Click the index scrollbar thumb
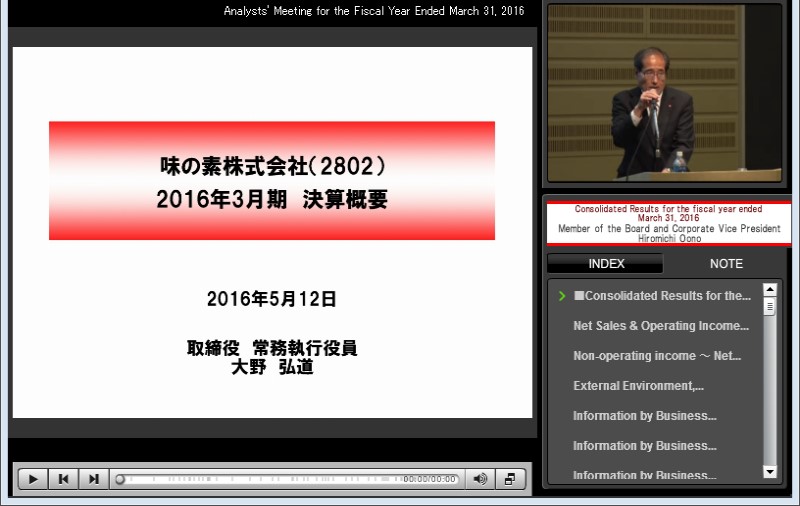Screen dimensions: 800x506 769,306
